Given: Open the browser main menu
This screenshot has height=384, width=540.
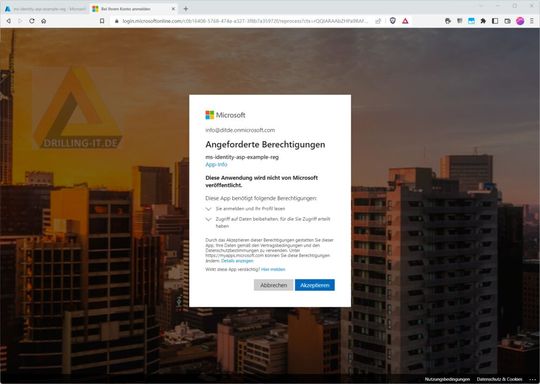Looking at the screenshot, I should pos(532,21).
